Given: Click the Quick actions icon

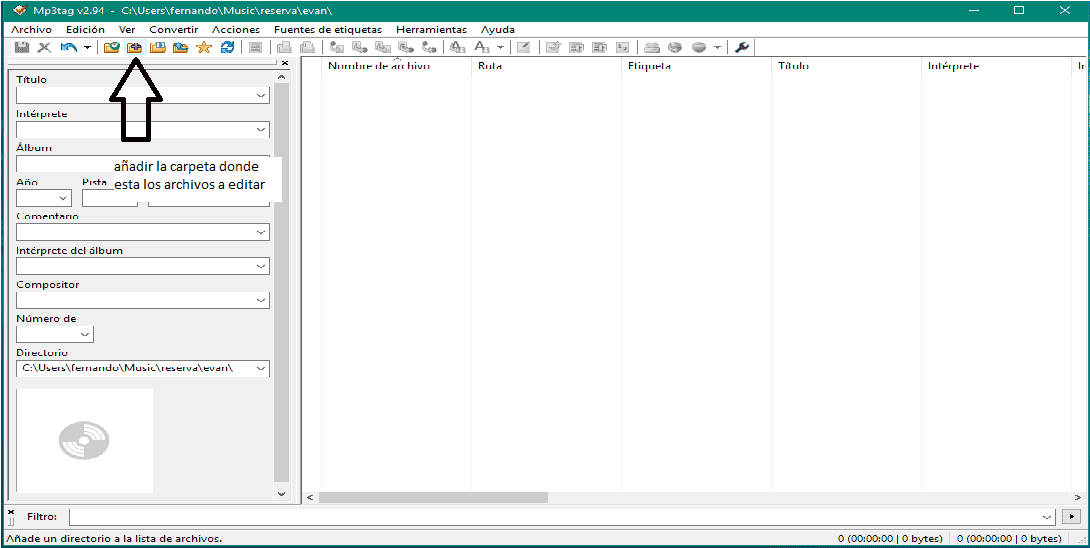Looking at the screenshot, I should click(x=482, y=47).
